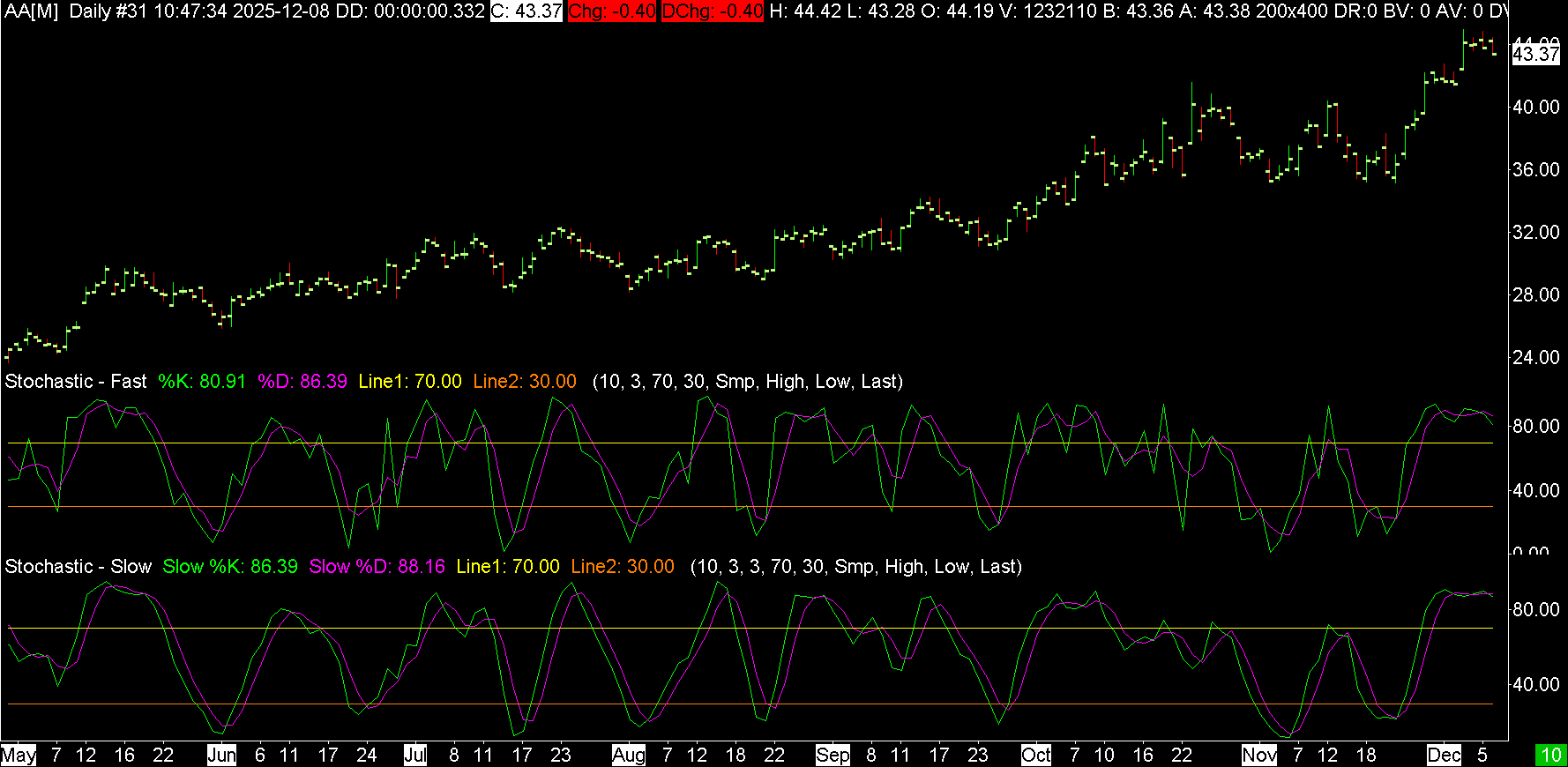Click 28.00 on the price scale
Screen dimensions: 1568x767
tap(1536, 294)
